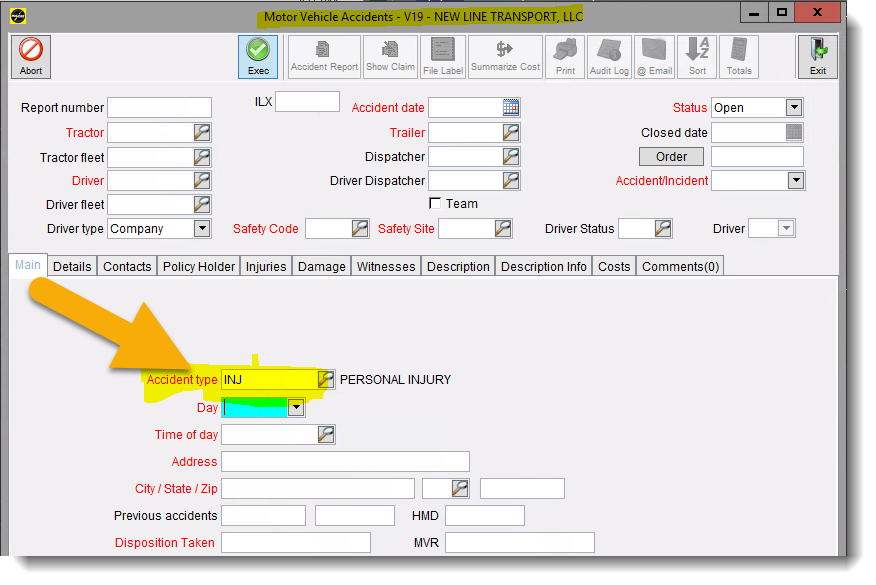
Task: Open the Injuries tab
Action: pos(266,267)
